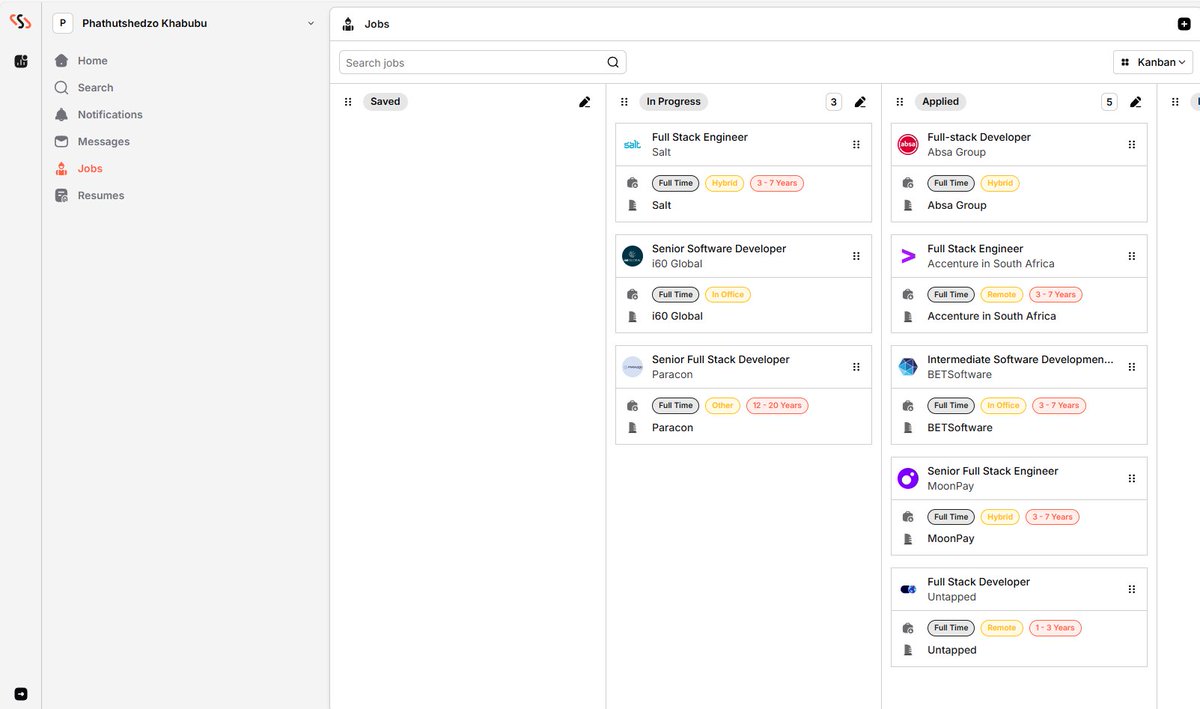Image resolution: width=1200 pixels, height=709 pixels.
Task: Click the Remote tag on Accenture card
Action: [1002, 294]
